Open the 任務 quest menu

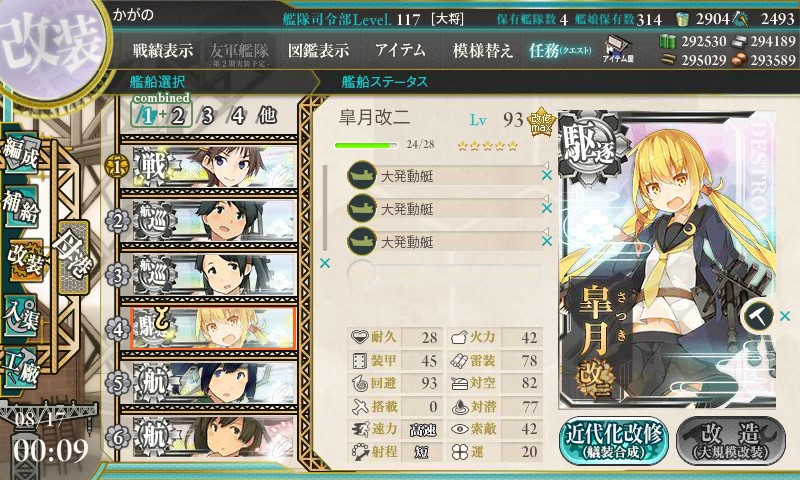[560, 50]
